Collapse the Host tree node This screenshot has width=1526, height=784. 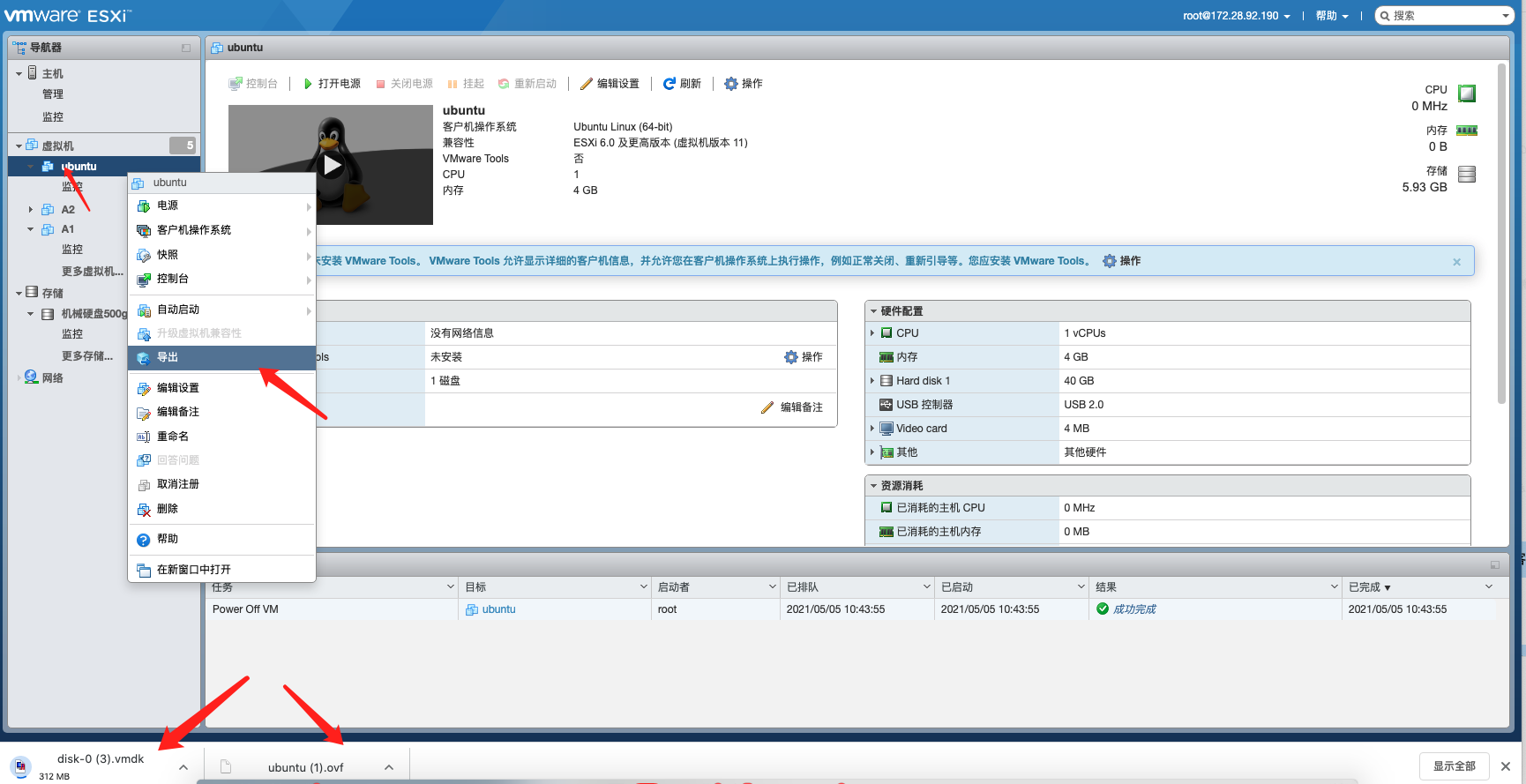point(19,73)
